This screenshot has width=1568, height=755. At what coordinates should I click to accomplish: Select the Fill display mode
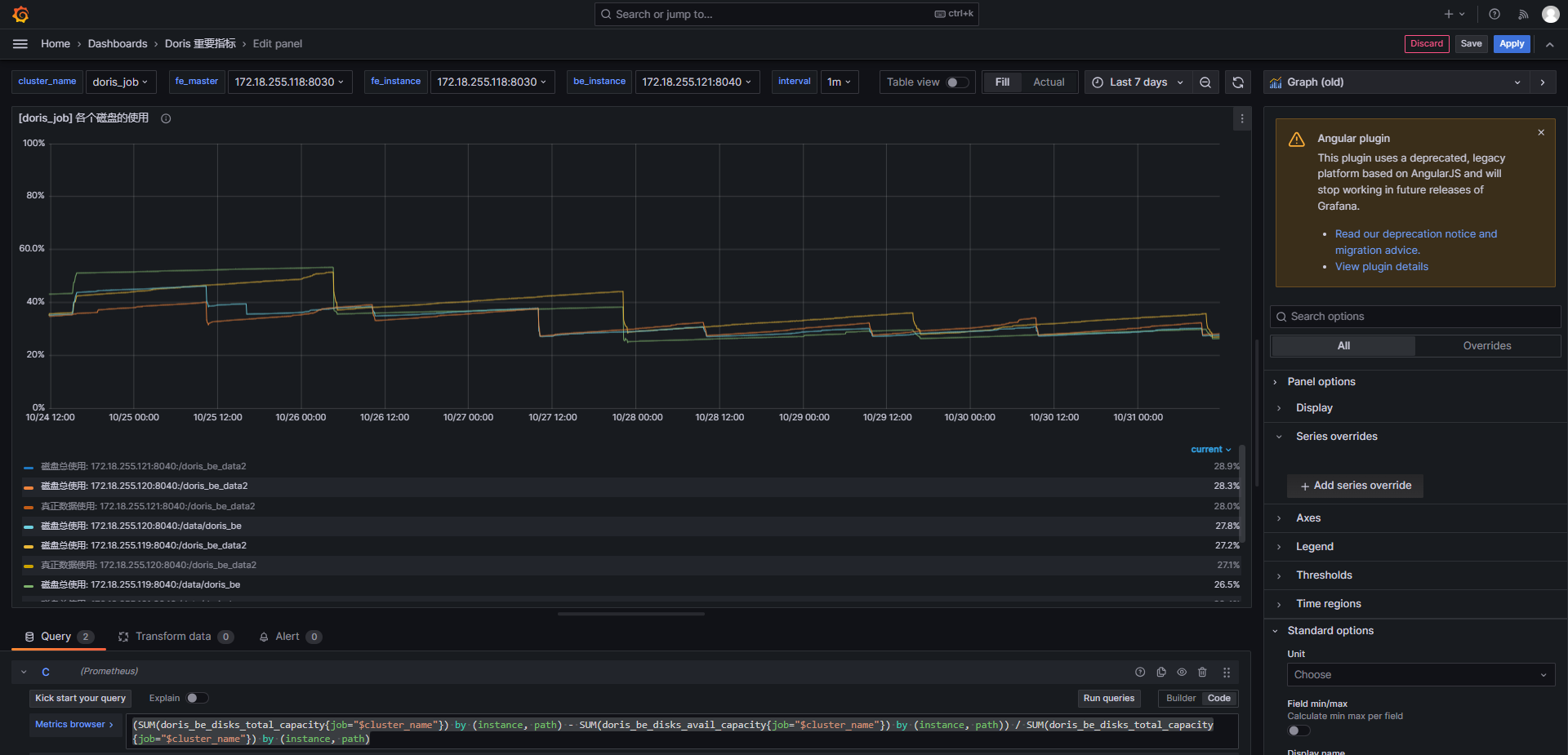pyautogui.click(x=1002, y=82)
